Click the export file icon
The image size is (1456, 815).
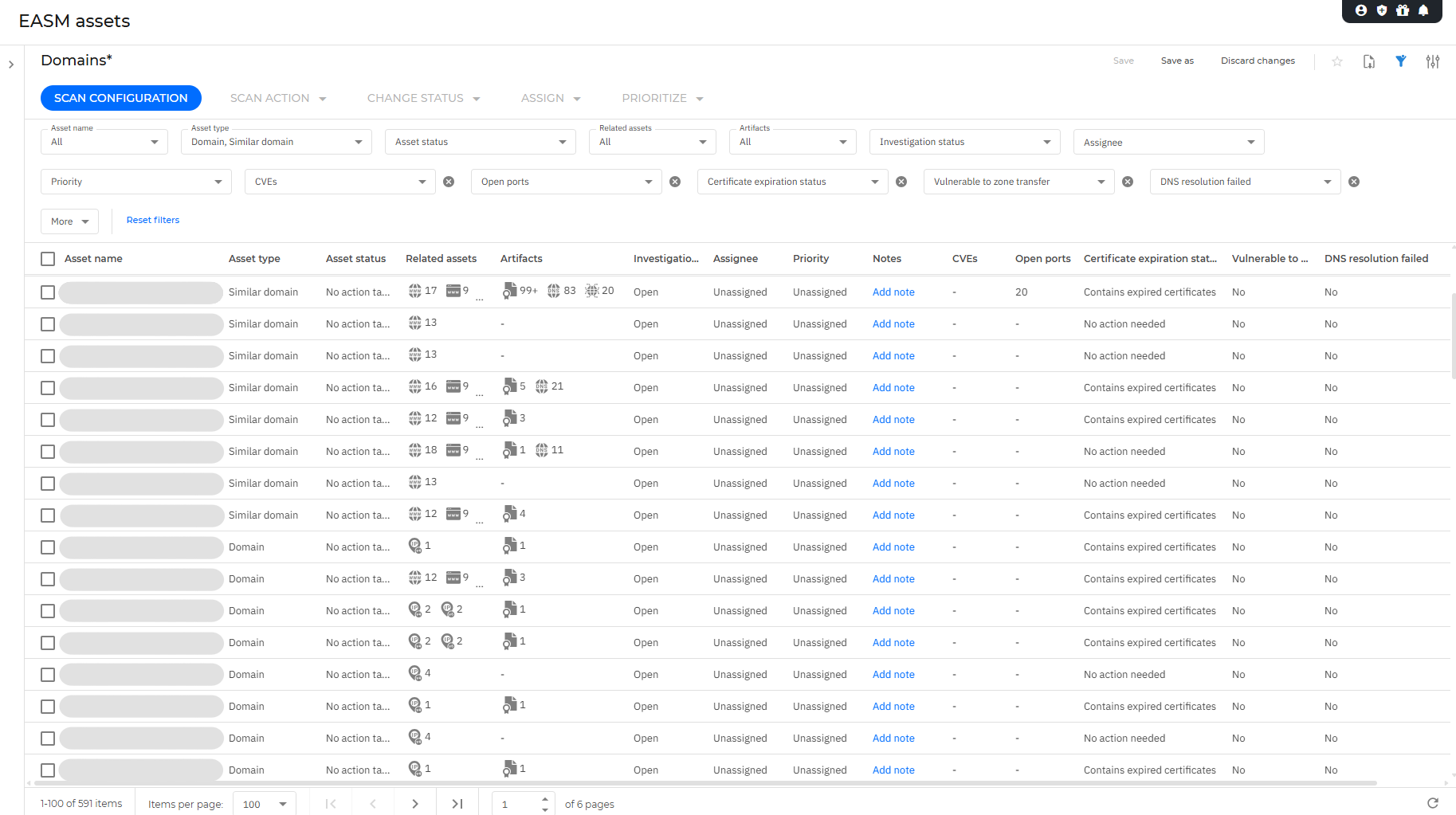[x=1369, y=61]
